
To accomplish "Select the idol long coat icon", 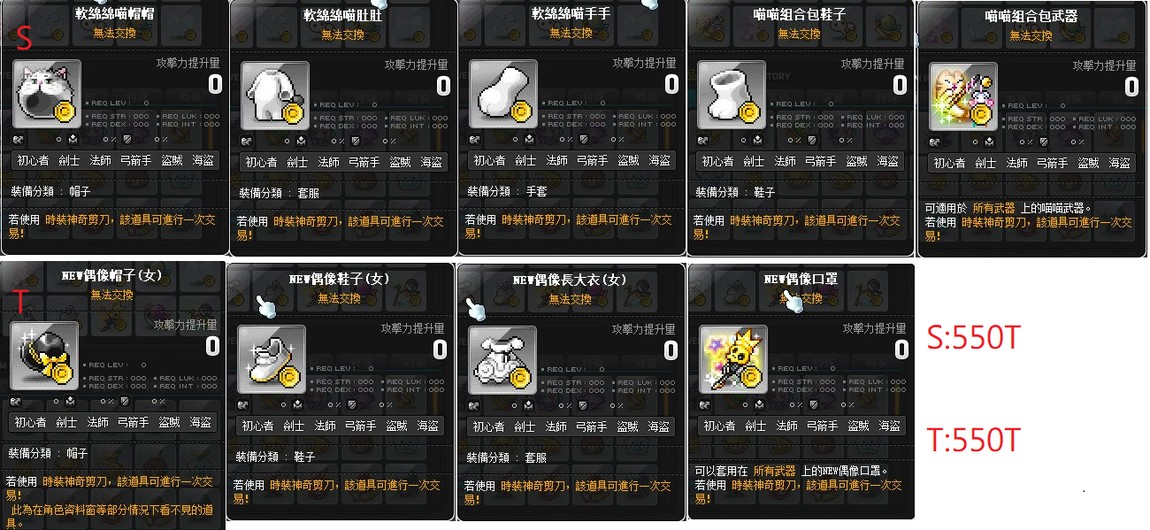I will [x=502, y=359].
